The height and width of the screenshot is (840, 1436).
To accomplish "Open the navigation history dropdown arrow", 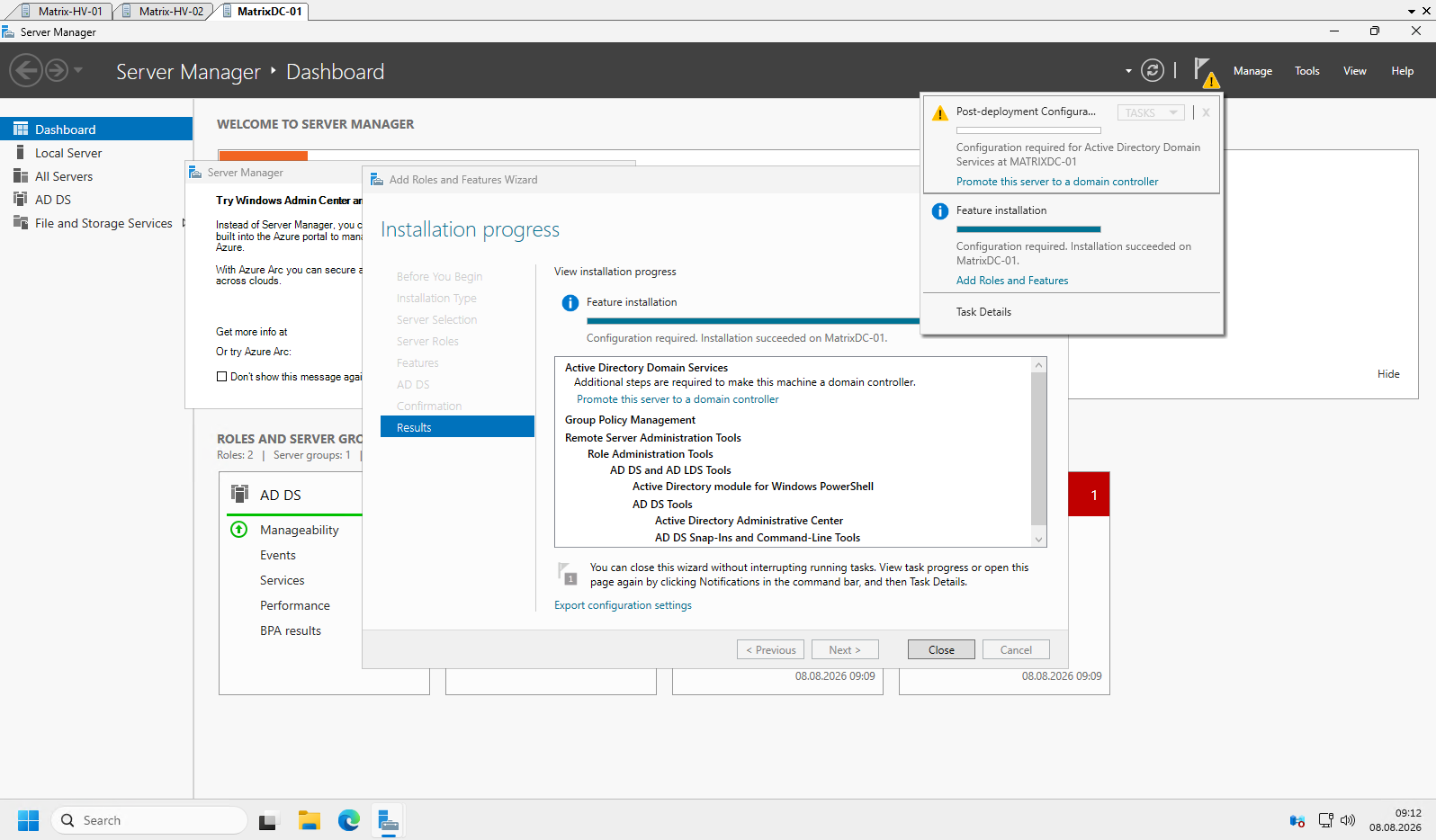I will point(78,70).
